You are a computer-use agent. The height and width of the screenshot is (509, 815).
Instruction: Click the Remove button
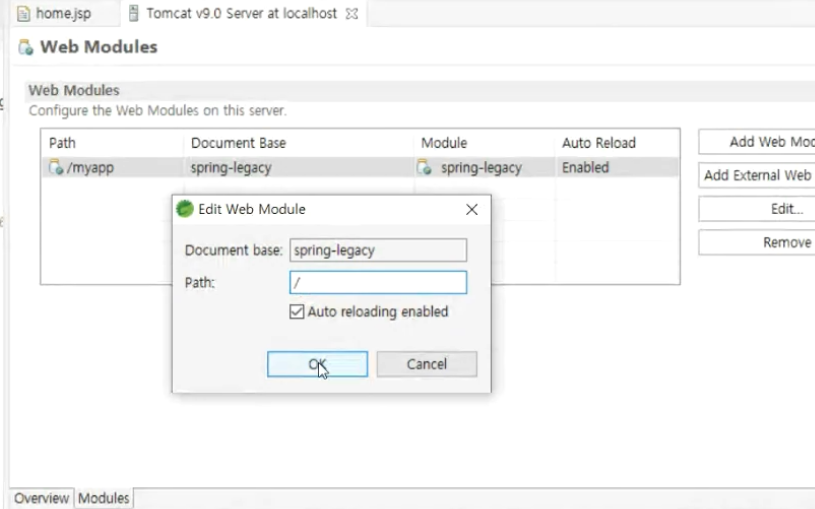(x=757, y=242)
